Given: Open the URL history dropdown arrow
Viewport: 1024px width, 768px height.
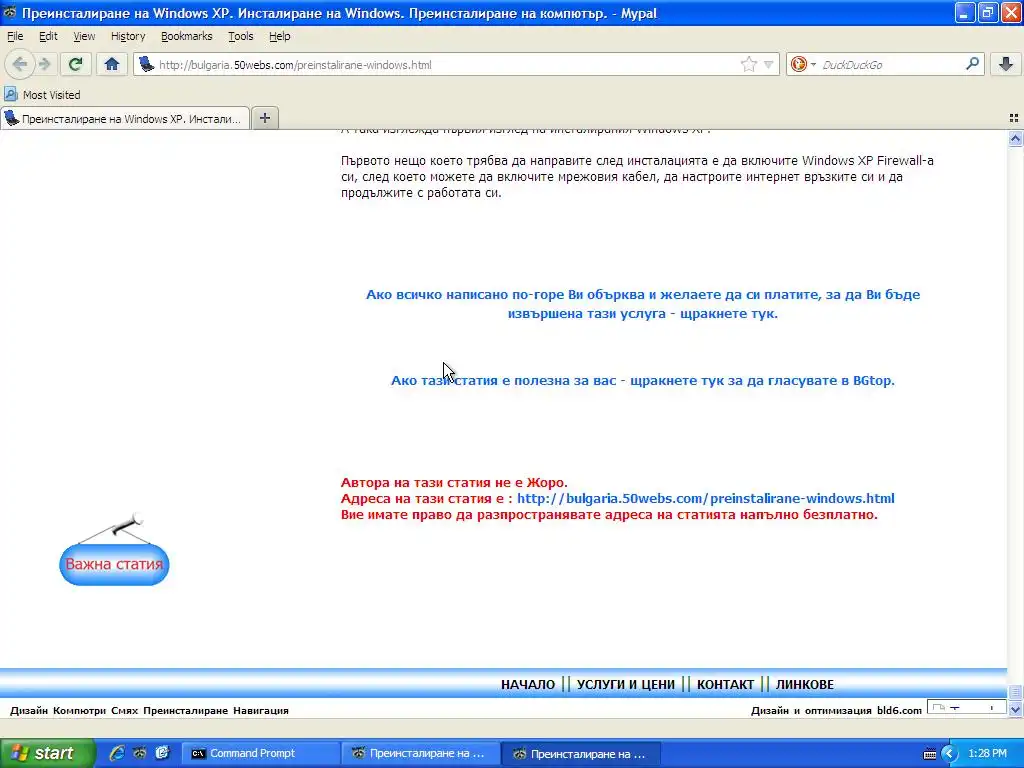Looking at the screenshot, I should coord(769,64).
